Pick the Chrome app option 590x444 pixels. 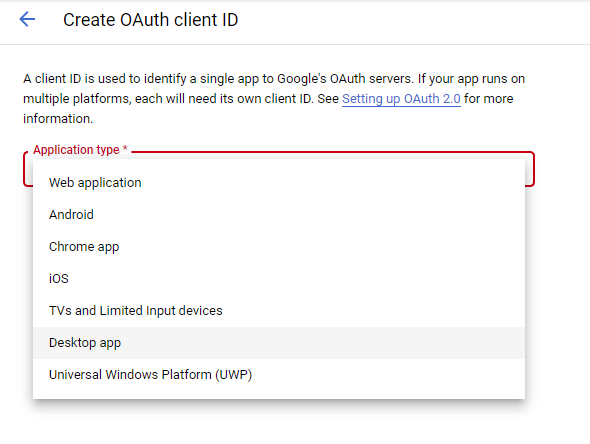coord(279,246)
